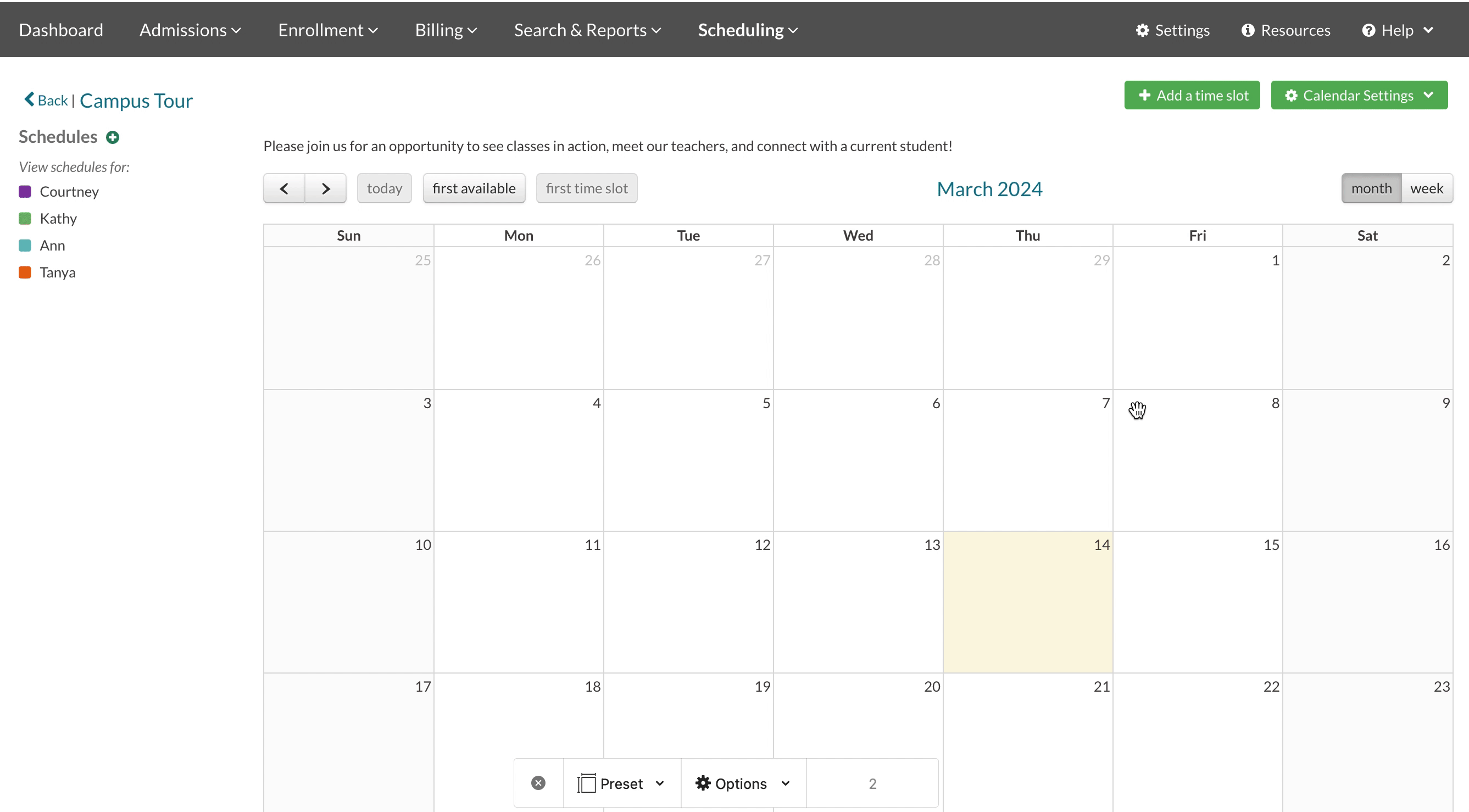The image size is (1469, 812).
Task: Open the Preset dropdown
Action: (x=621, y=783)
